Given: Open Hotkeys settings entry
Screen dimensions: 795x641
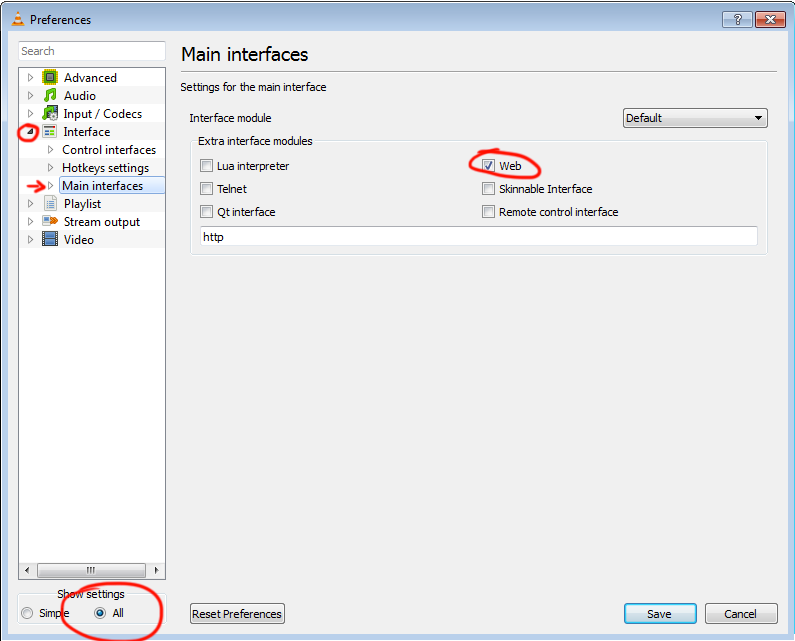Looking at the screenshot, I should point(105,168).
